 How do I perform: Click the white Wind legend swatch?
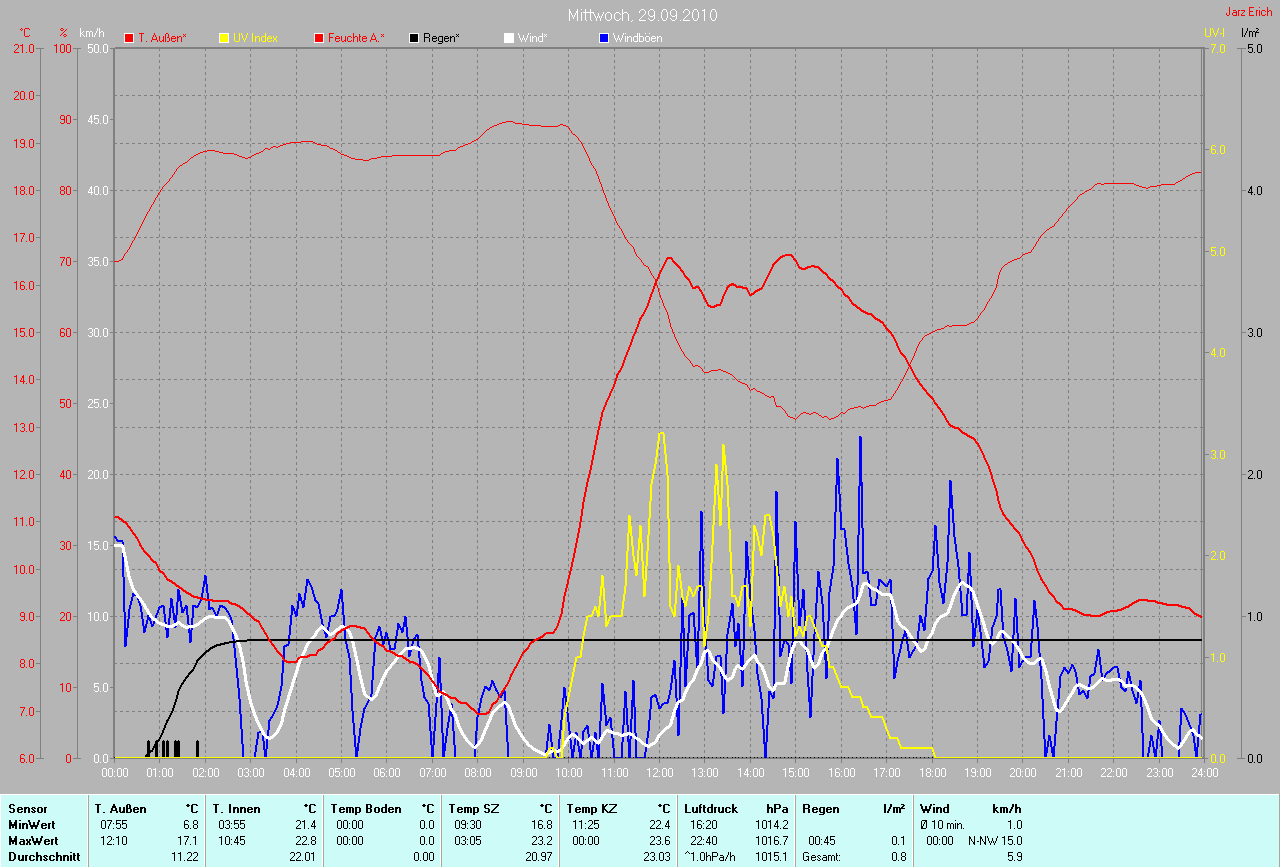tap(509, 38)
